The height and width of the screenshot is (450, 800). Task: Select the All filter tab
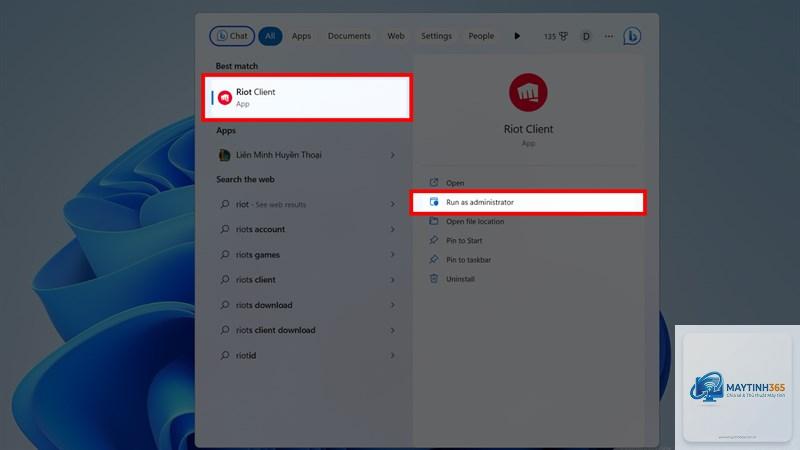coord(270,36)
